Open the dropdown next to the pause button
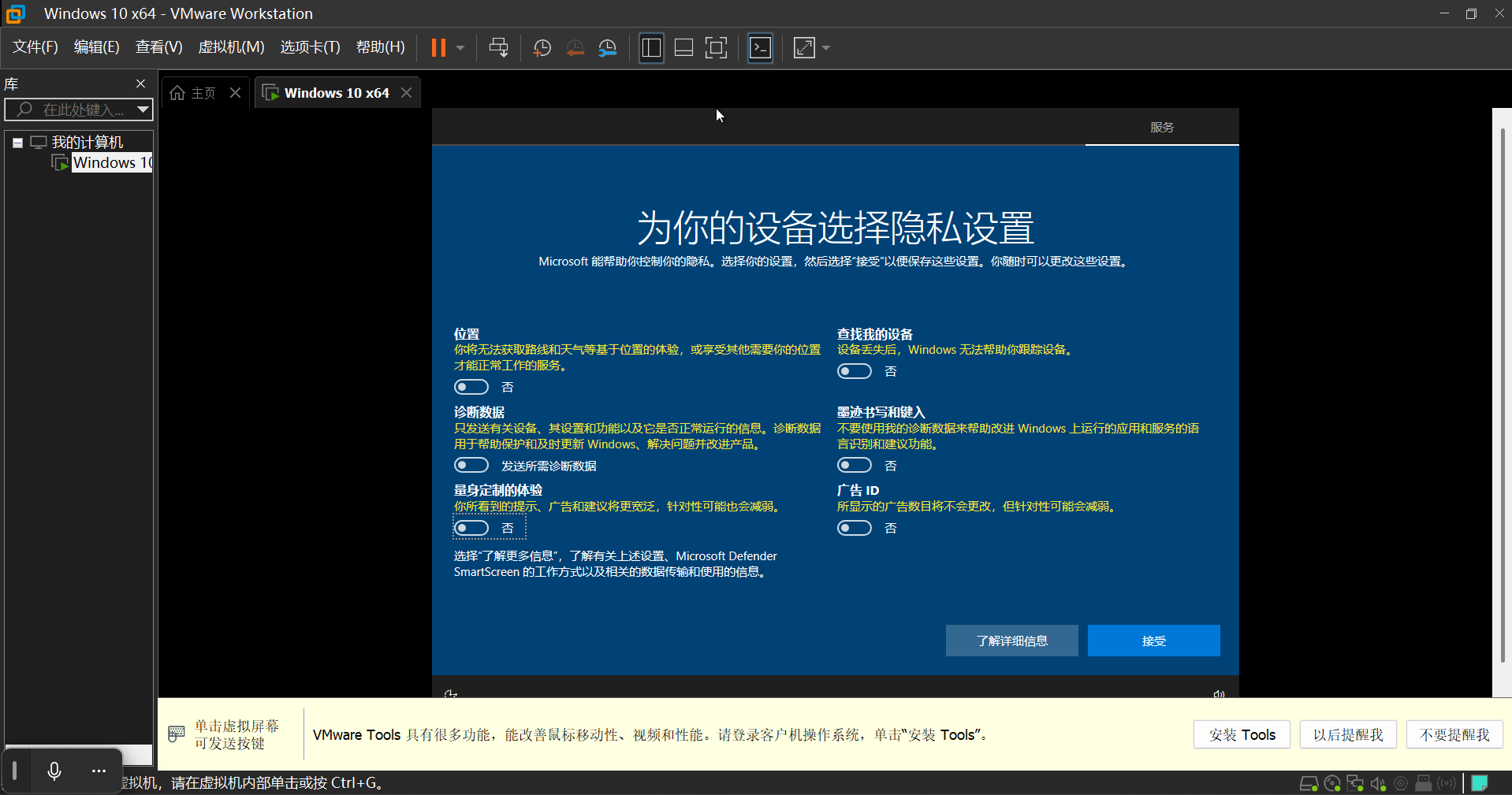 pos(461,47)
